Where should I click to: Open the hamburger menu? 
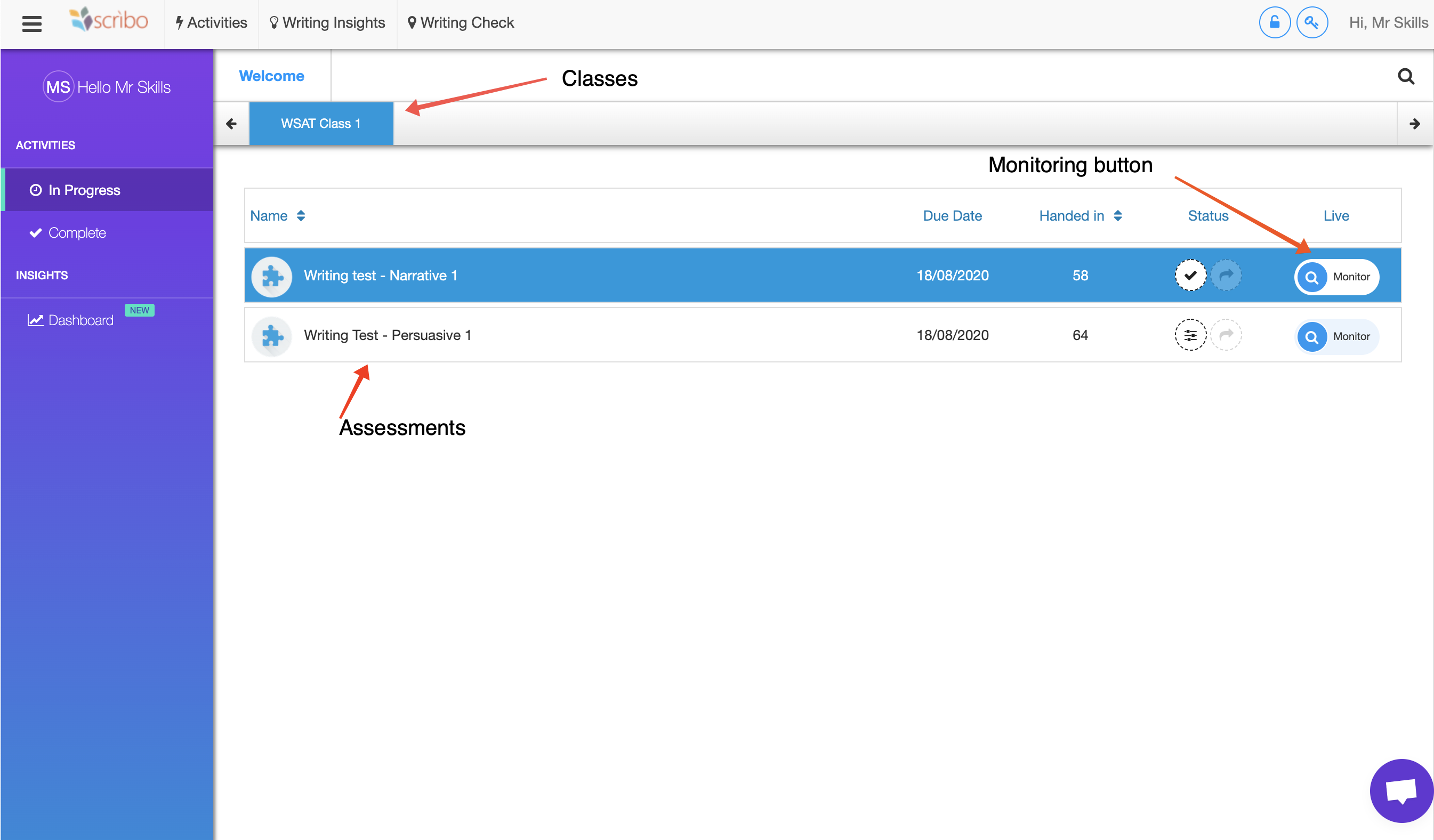[x=32, y=23]
